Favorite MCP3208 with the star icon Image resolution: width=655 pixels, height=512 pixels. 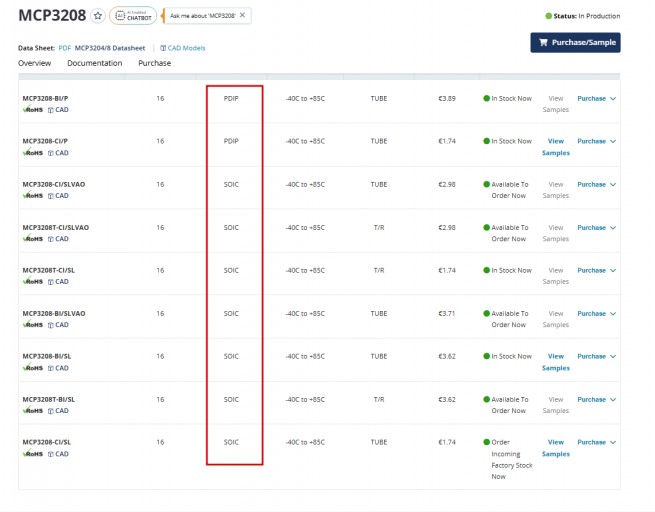pos(98,16)
